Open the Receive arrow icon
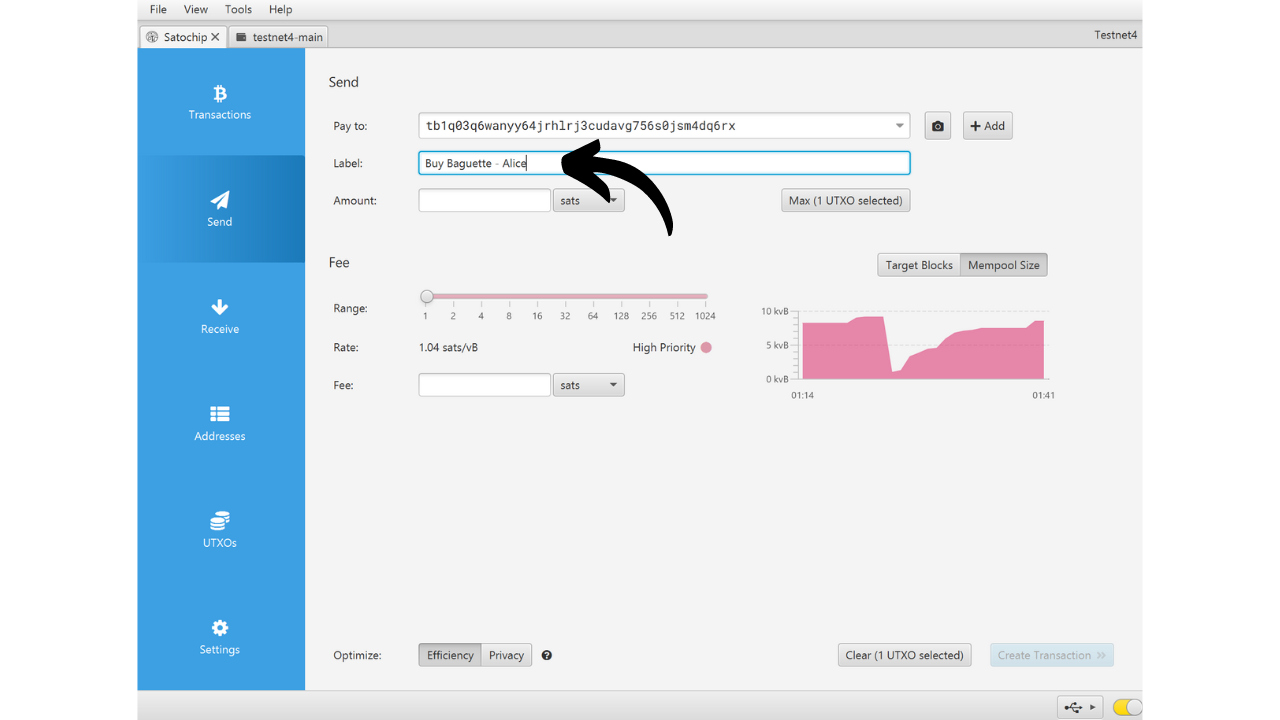This screenshot has height=720, width=1280. pyautogui.click(x=220, y=307)
